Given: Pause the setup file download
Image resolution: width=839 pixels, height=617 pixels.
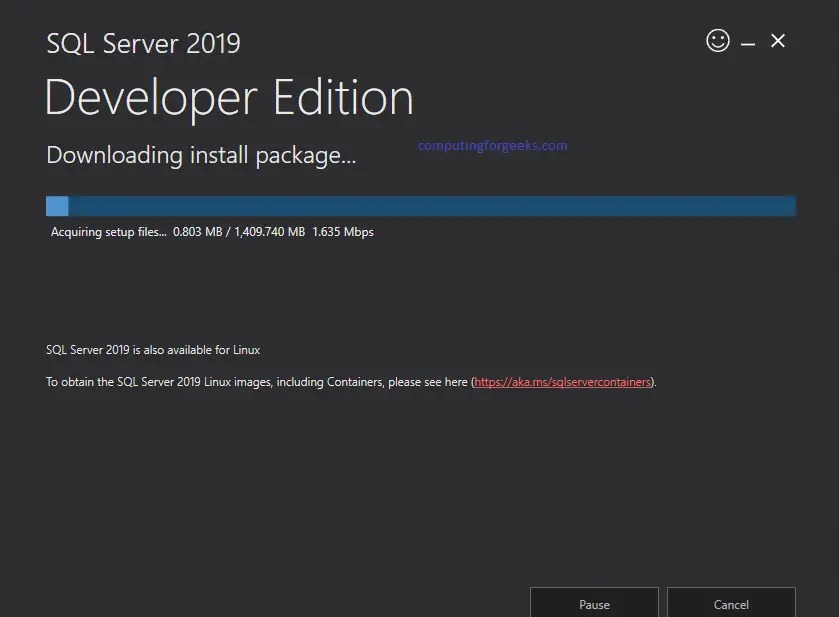Looking at the screenshot, I should (593, 604).
